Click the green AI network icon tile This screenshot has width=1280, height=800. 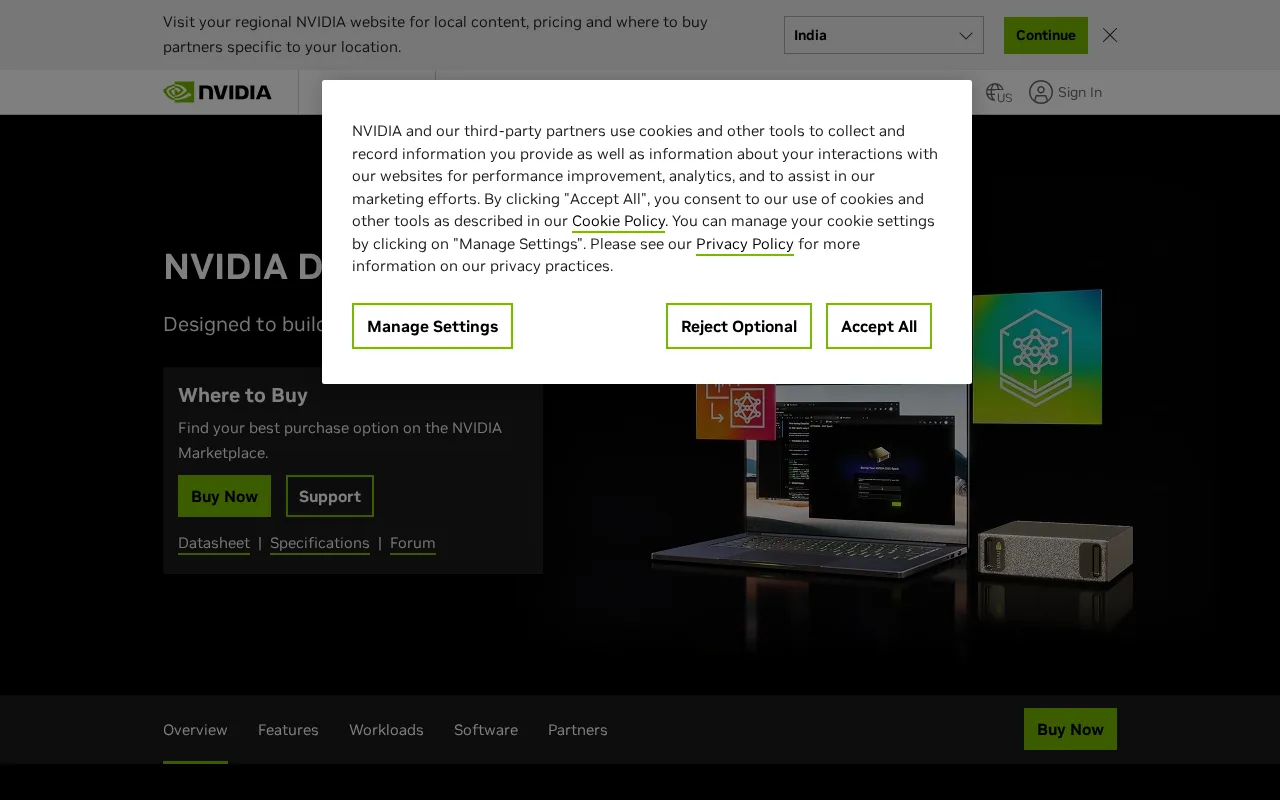point(1037,357)
